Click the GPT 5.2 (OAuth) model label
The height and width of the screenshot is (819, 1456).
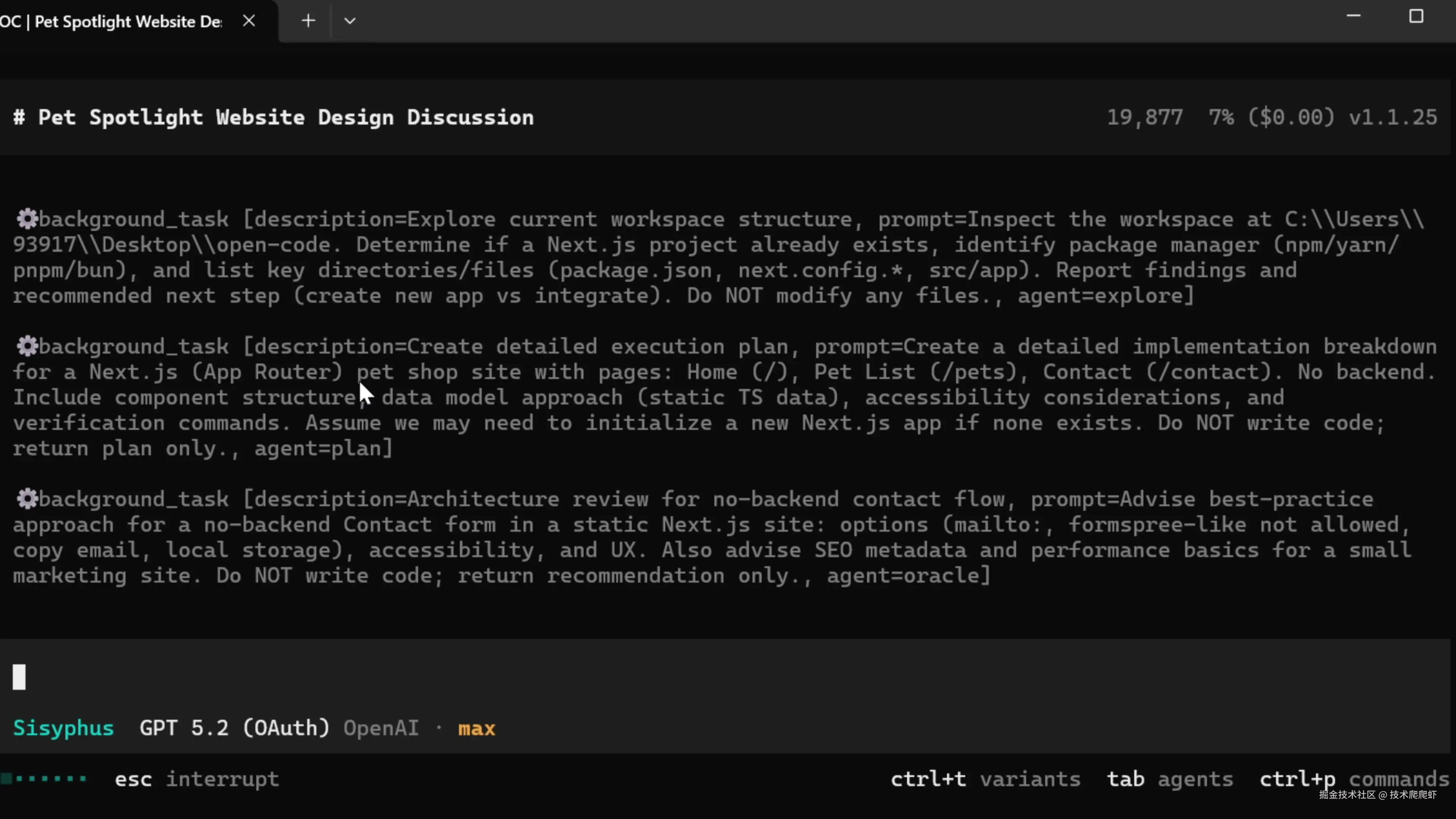click(234, 728)
